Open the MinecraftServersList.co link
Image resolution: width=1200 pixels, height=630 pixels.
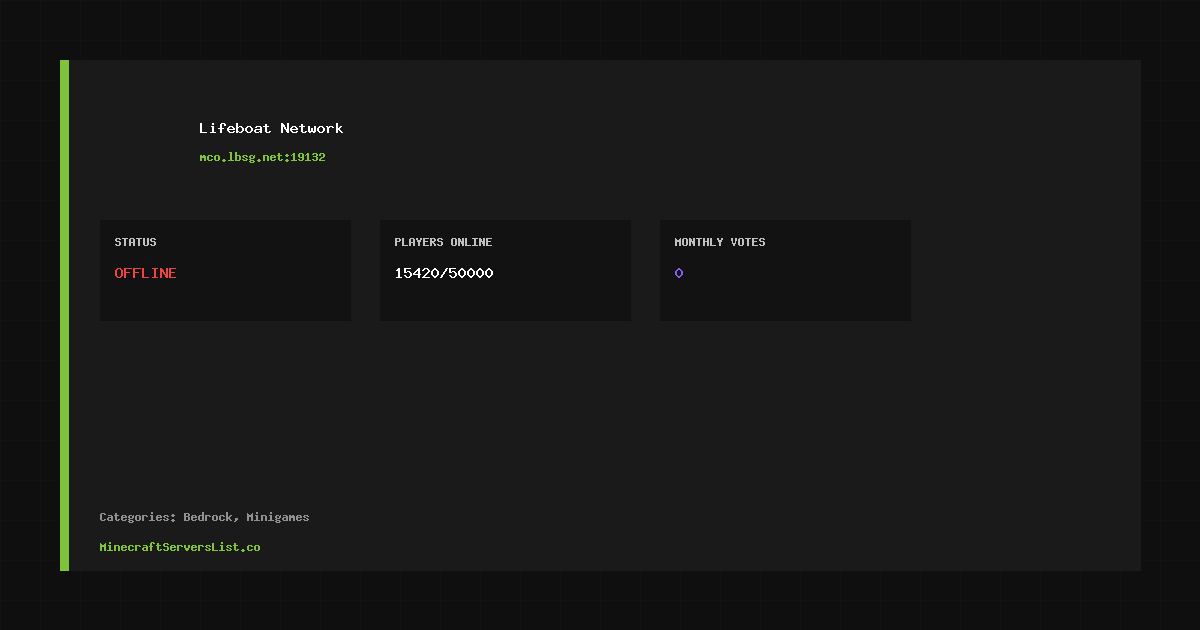click(x=180, y=547)
